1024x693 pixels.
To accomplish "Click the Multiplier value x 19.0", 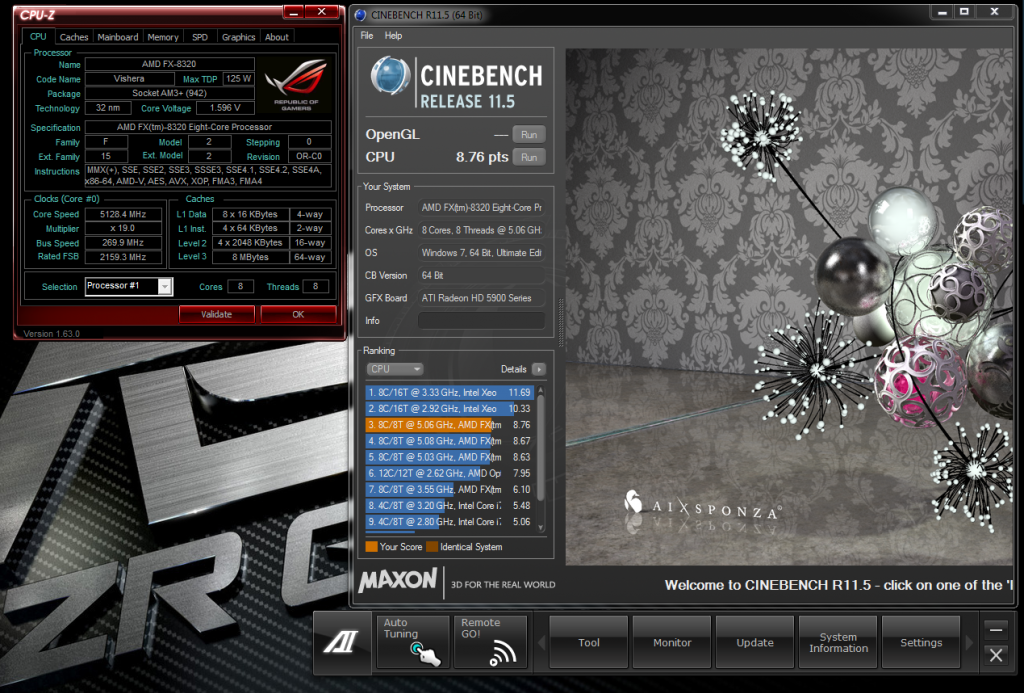I will click(x=123, y=229).
